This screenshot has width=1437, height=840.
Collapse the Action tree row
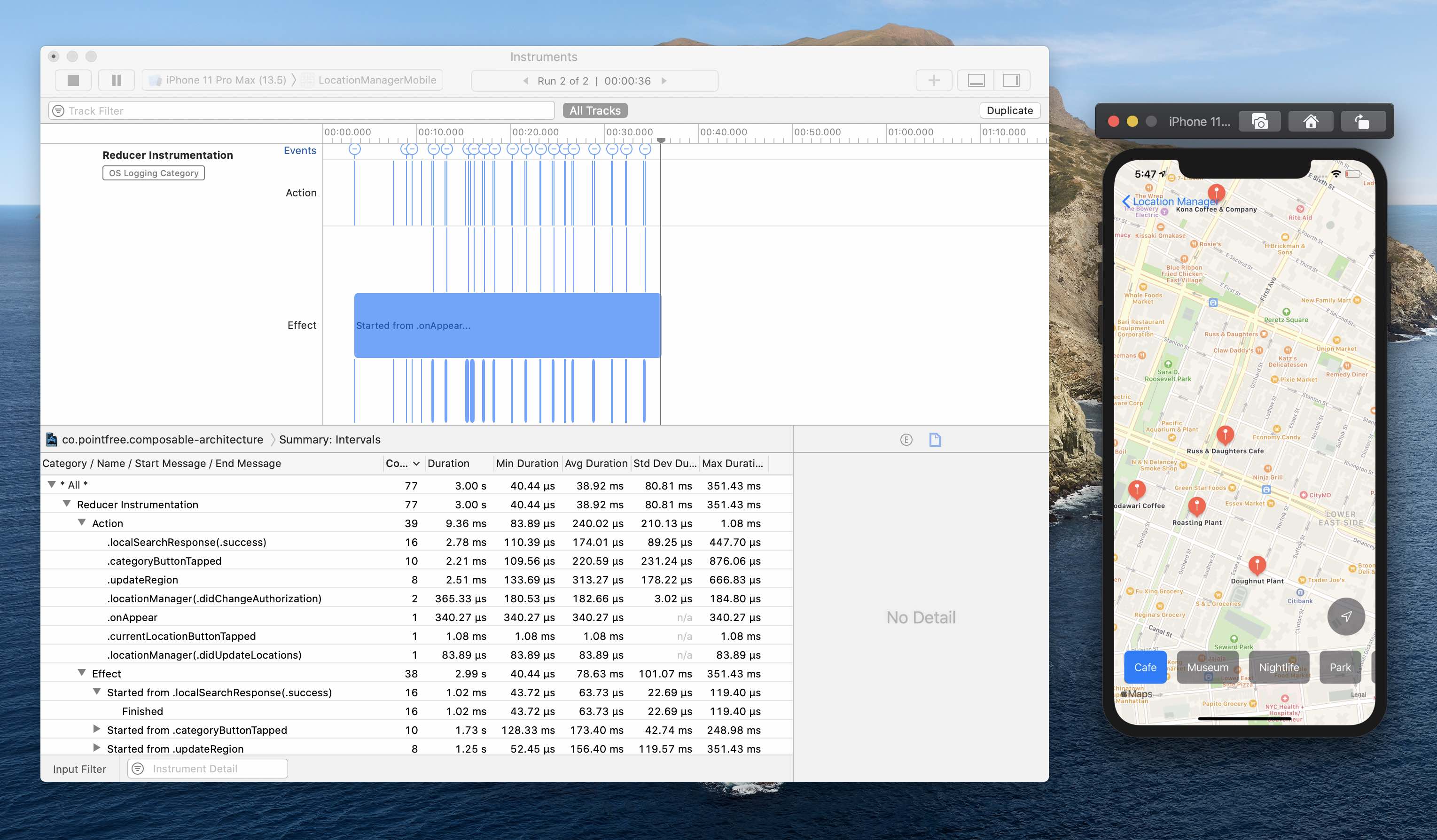coord(82,523)
